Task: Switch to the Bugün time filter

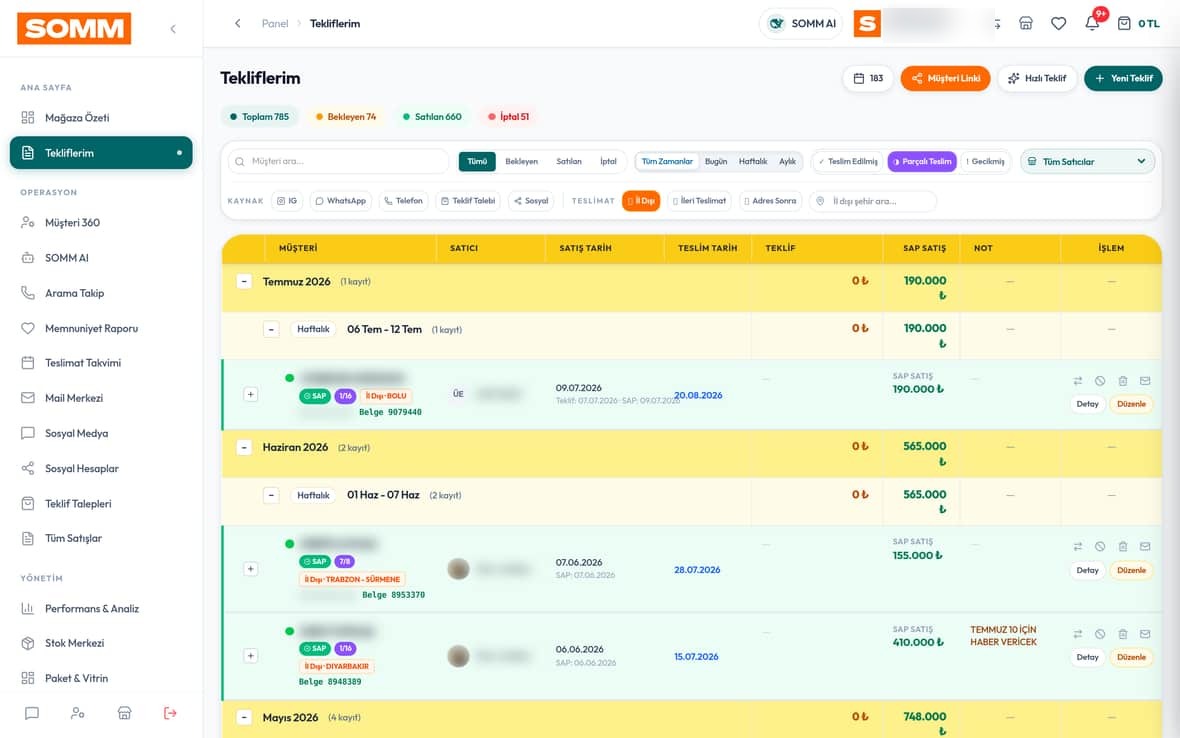Action: 716,162
